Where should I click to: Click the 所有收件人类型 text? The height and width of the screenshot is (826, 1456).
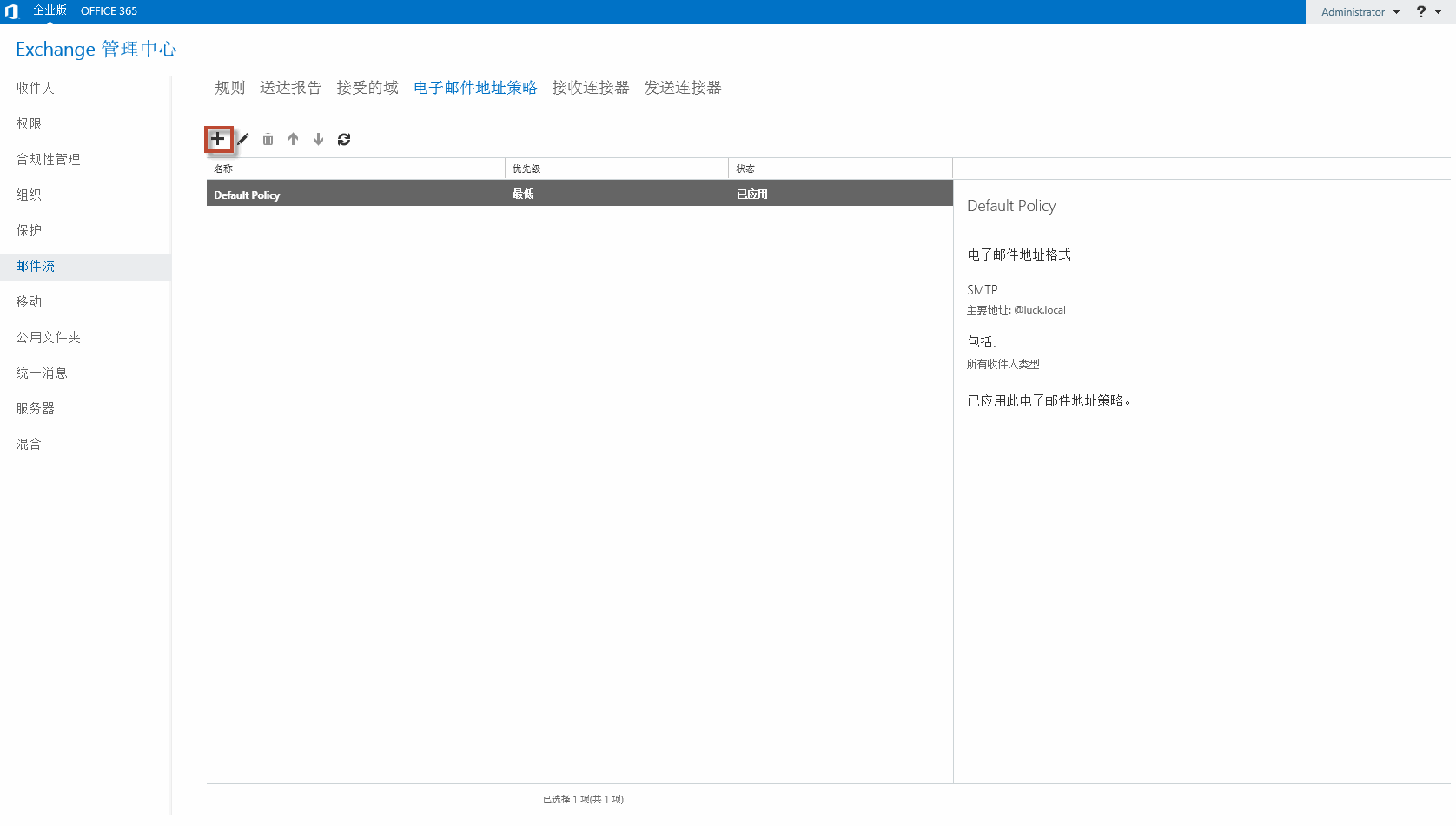click(1003, 364)
